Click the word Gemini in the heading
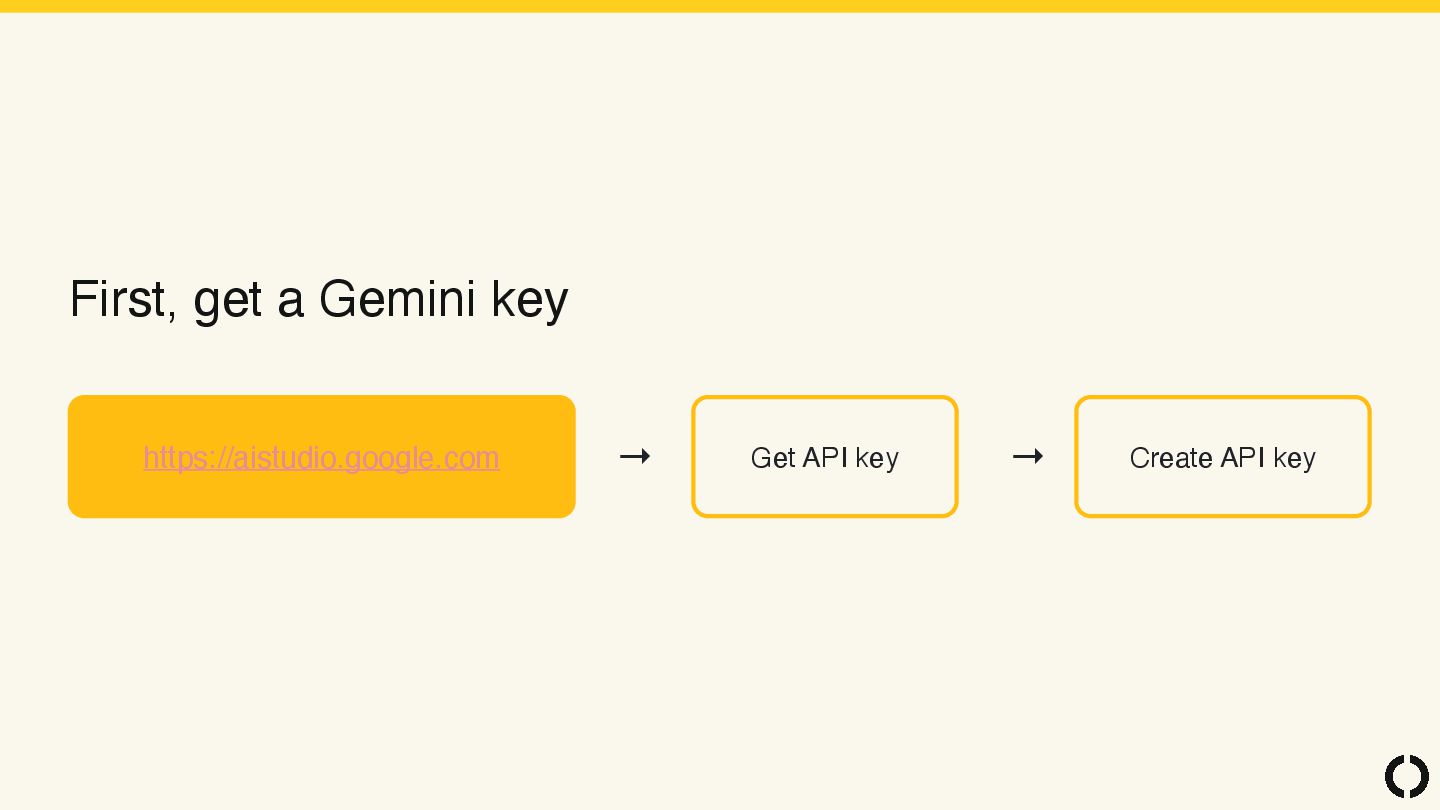1440x810 pixels. 397,298
